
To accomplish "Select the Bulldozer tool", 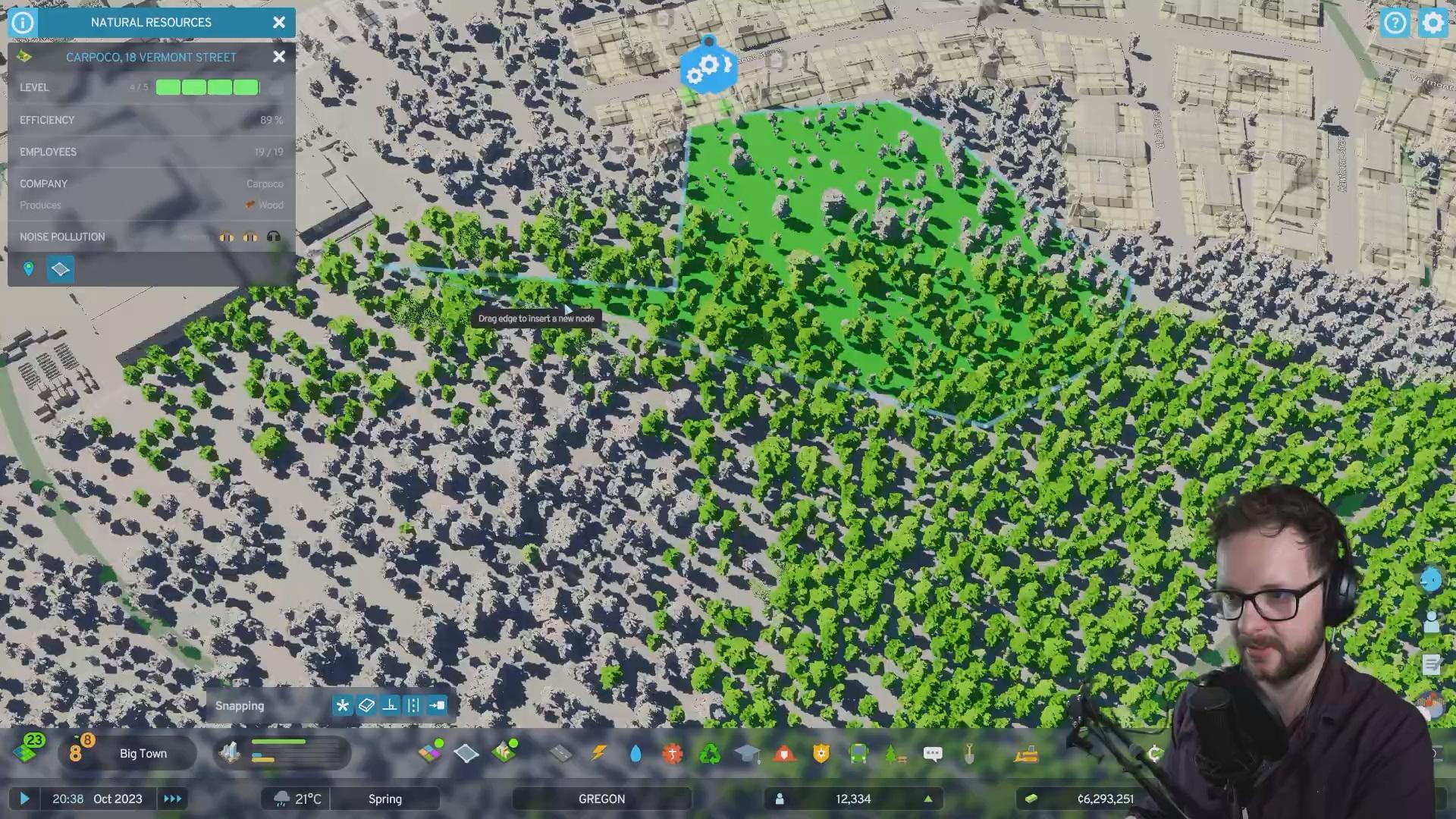I will pyautogui.click(x=1026, y=753).
